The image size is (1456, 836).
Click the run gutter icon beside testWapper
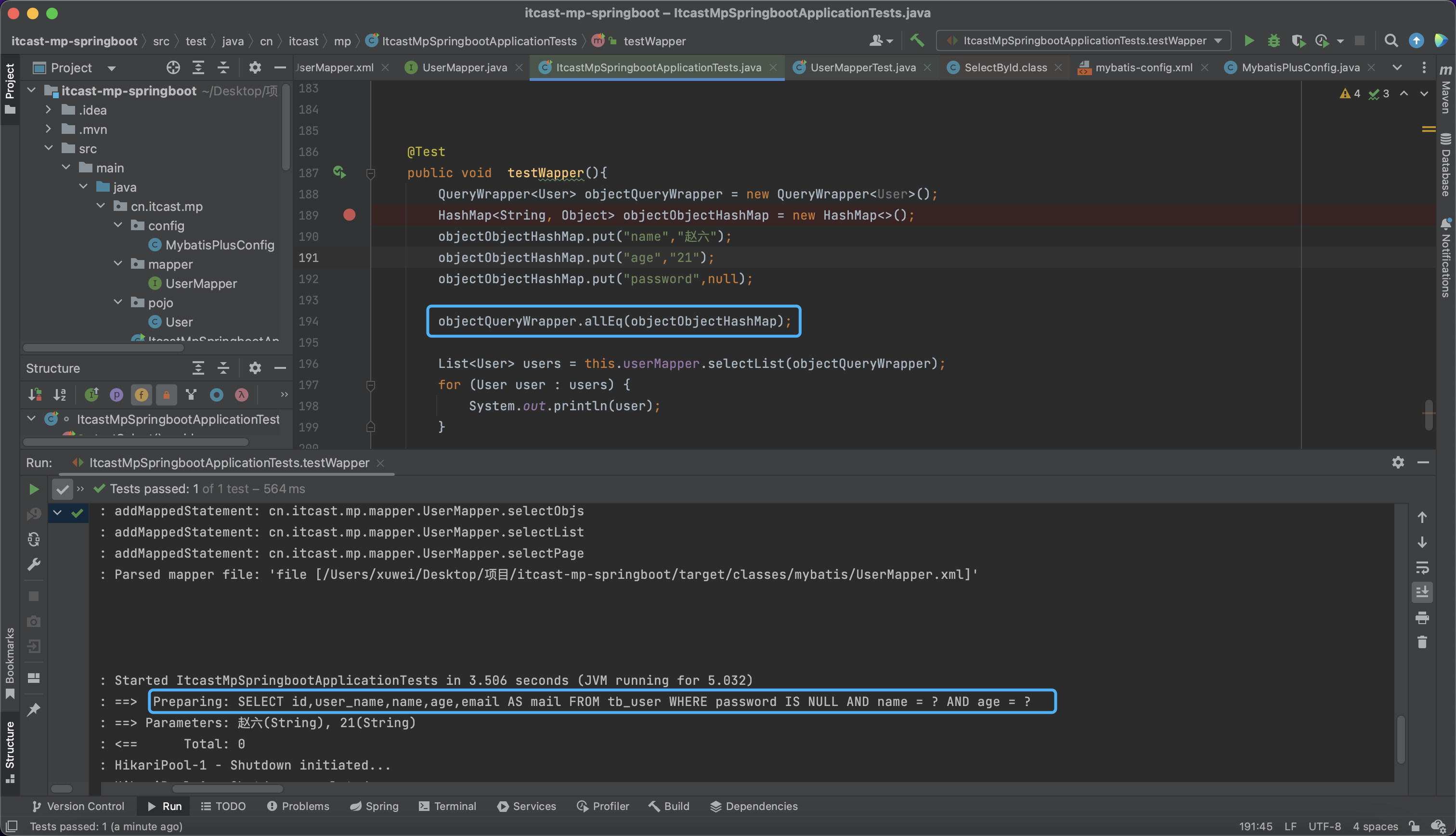(339, 172)
